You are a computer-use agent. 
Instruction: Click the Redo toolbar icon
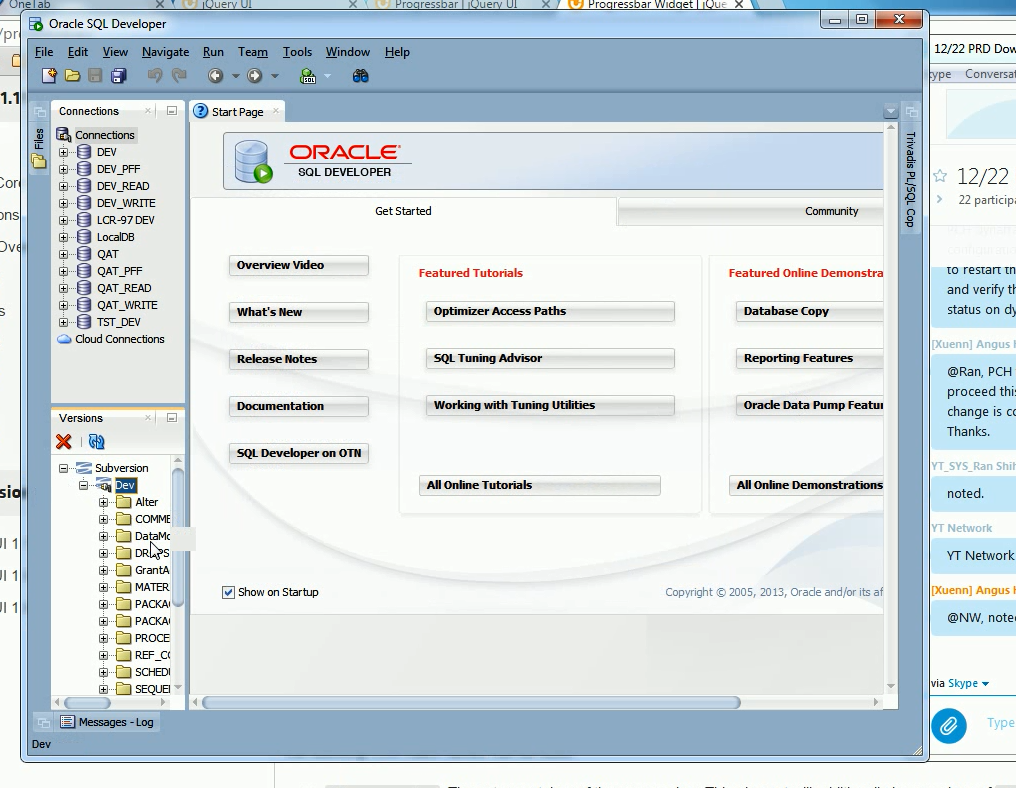(179, 76)
